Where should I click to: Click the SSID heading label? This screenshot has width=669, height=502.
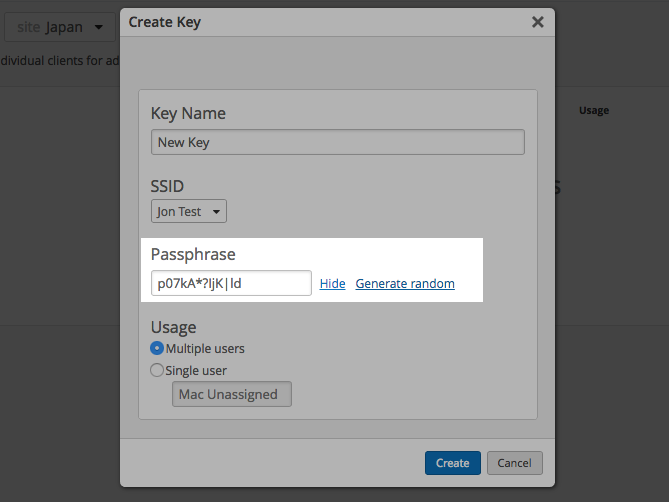tap(167, 186)
